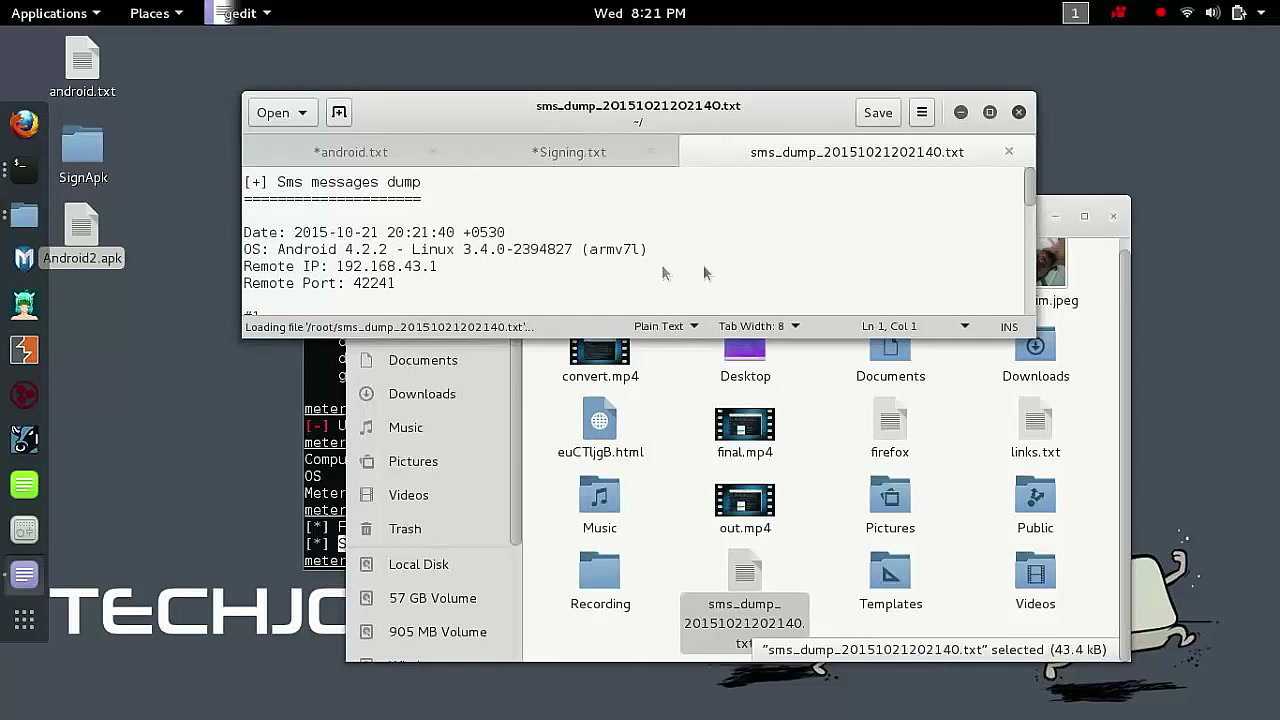
Task: Select the euCTljgB.html file
Action: coord(600,429)
